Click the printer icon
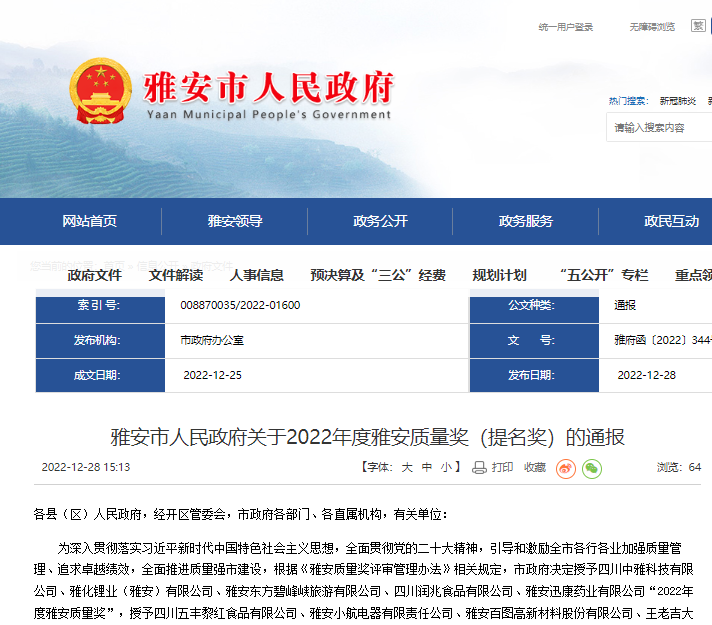 click(x=479, y=467)
